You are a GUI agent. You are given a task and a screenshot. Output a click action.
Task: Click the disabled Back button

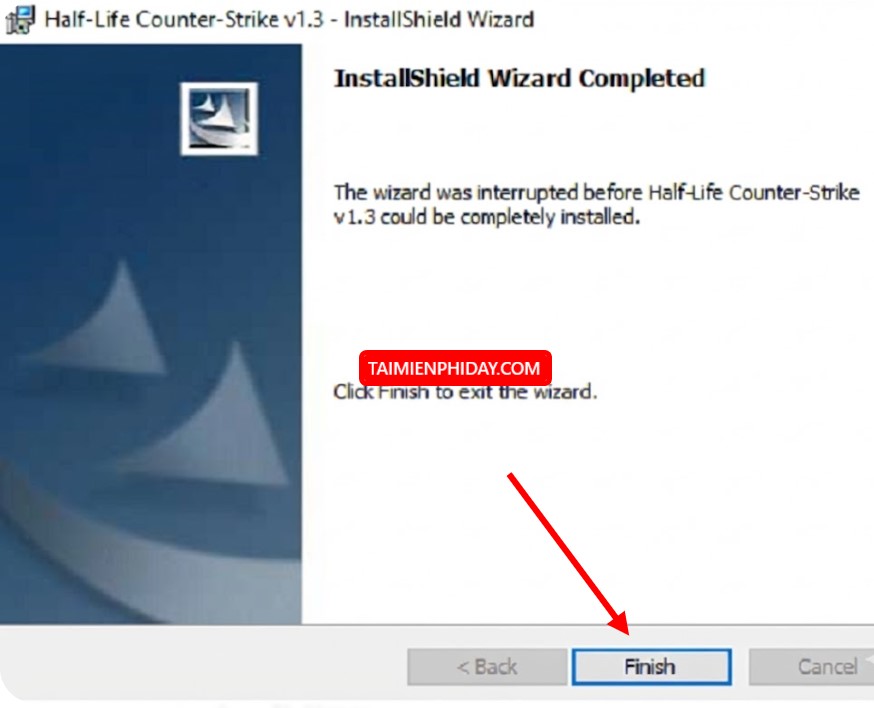click(487, 667)
